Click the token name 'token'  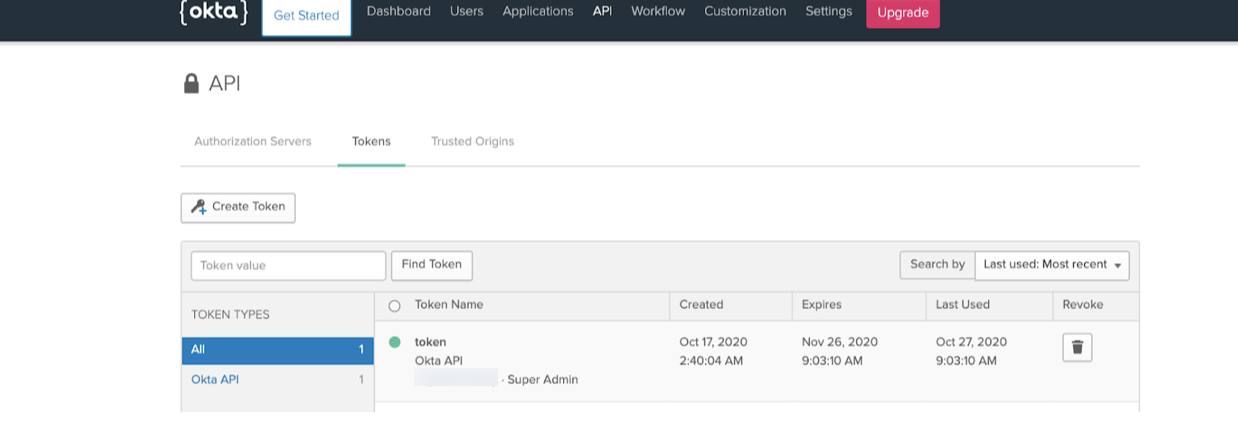[x=430, y=342]
